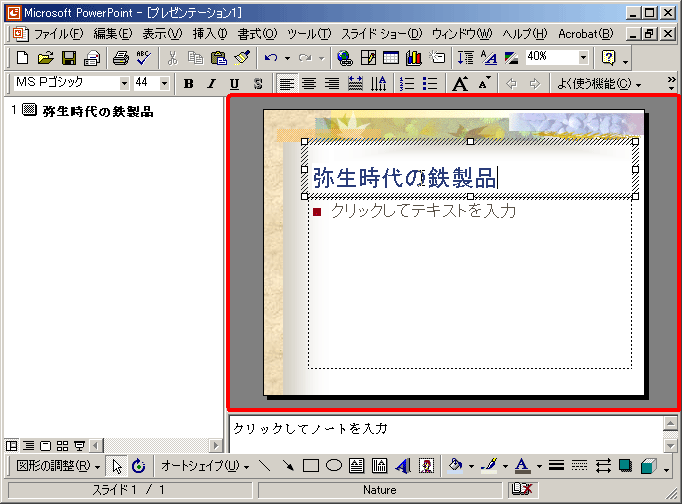Activate the Format Painter brush icon
This screenshot has height=504, width=682.
pos(242,57)
